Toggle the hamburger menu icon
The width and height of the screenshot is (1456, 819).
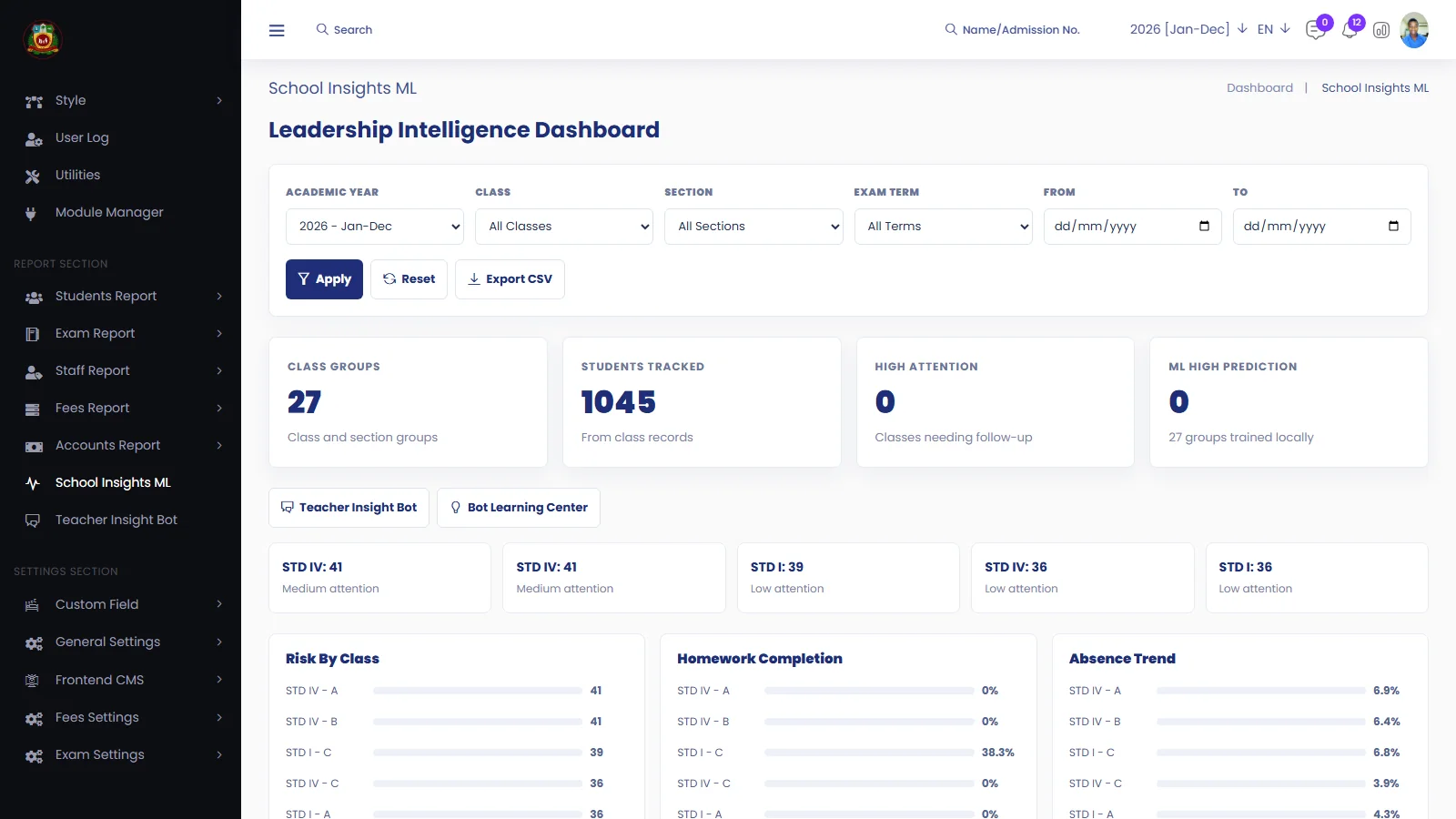coord(277,30)
